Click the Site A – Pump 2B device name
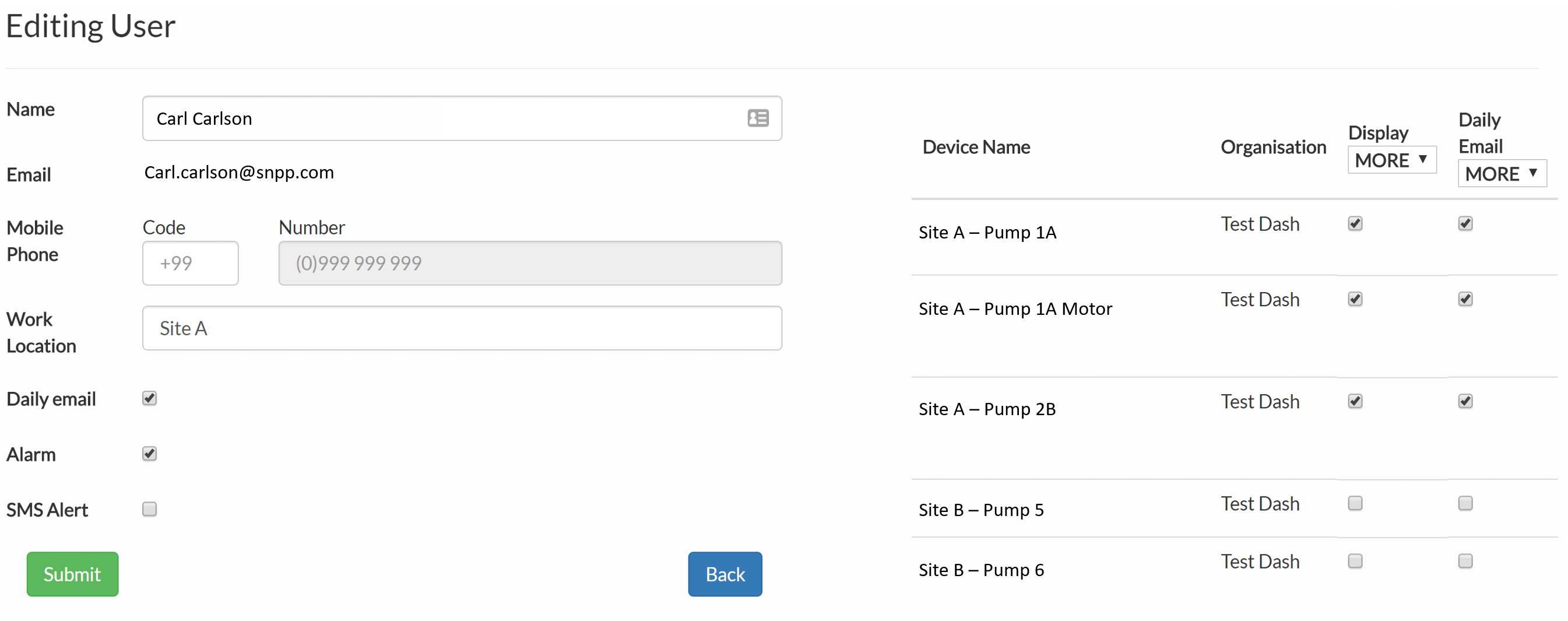1568x621 pixels. [x=987, y=409]
